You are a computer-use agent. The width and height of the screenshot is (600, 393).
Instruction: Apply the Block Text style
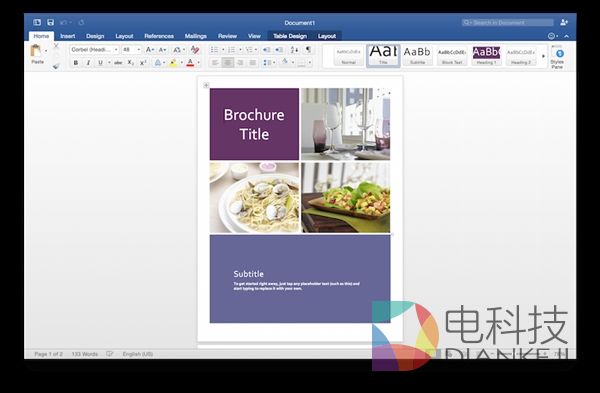tap(452, 56)
